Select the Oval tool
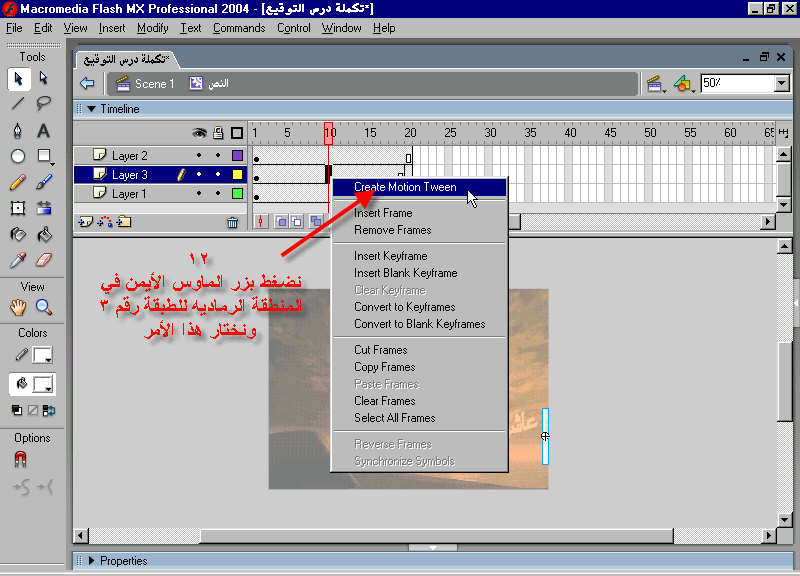The image size is (800, 576). [18, 156]
